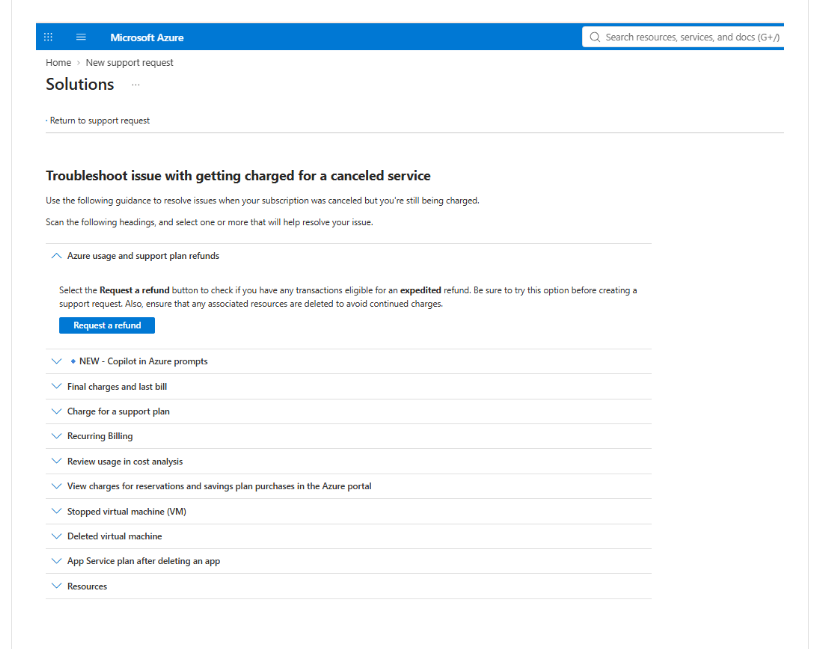Open the Azure apps grid launcher icon
Viewport: 820px width, 649px height.
pyautogui.click(x=48, y=37)
